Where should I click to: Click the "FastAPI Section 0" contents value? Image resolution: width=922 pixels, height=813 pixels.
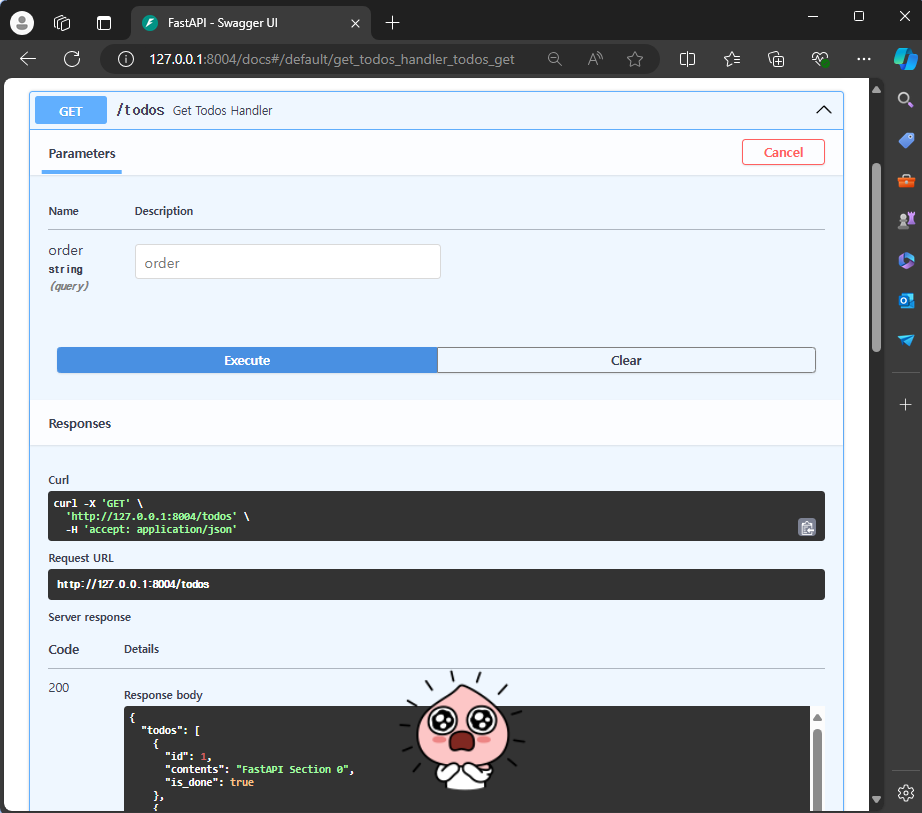(293, 769)
